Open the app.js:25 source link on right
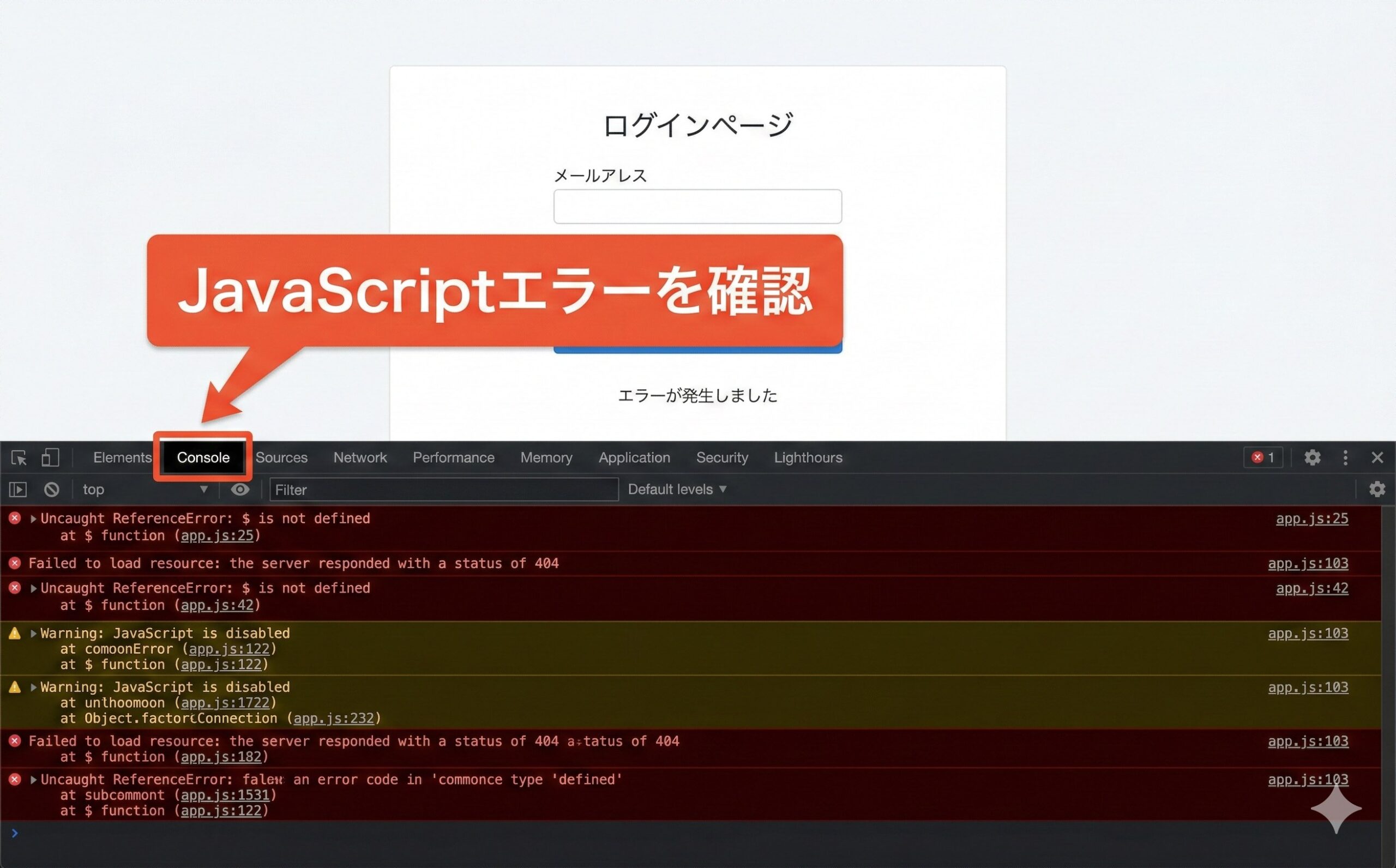This screenshot has height=868, width=1396. 1311,519
